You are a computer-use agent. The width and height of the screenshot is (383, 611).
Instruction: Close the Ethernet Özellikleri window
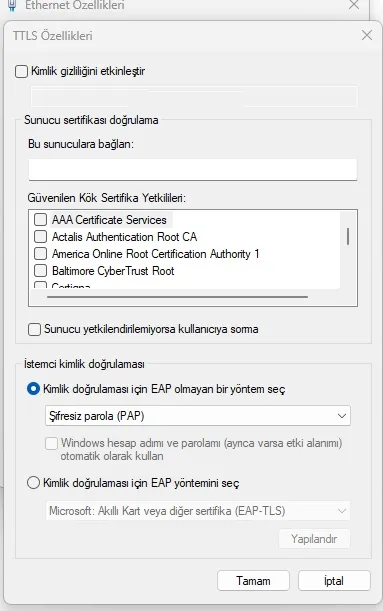354,5
